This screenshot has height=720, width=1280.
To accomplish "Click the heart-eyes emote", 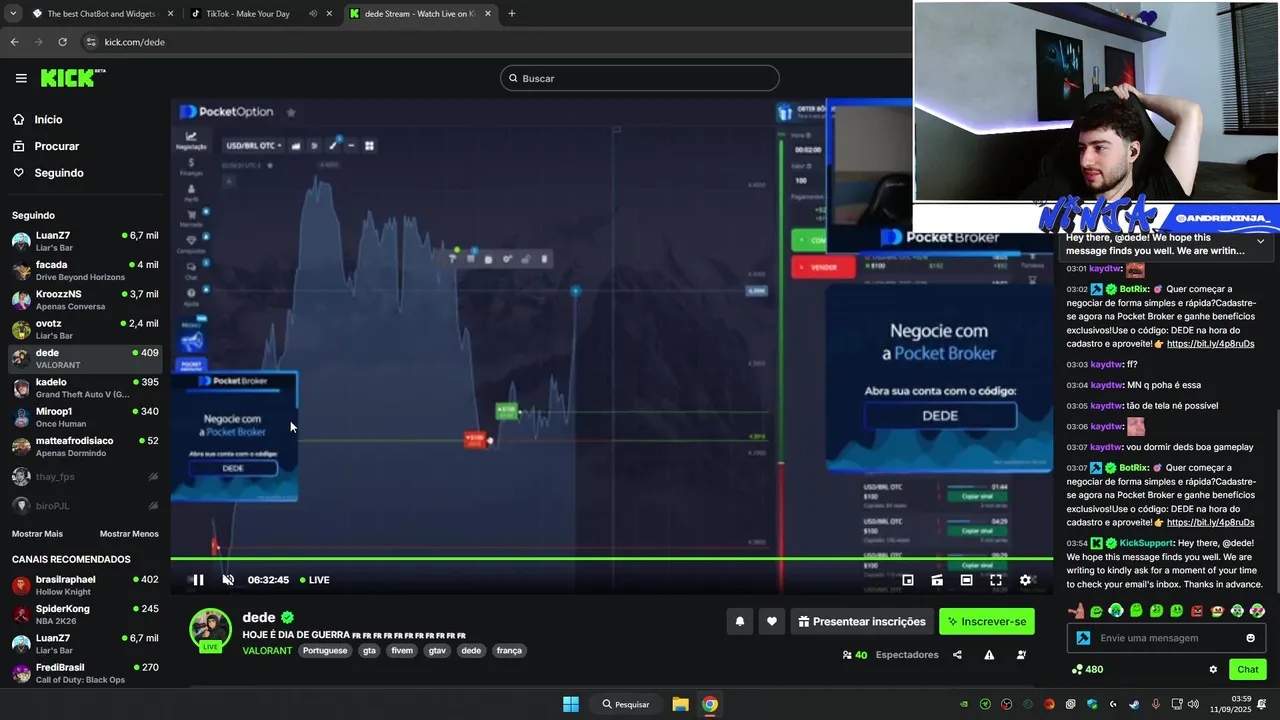I will pos(1257,611).
